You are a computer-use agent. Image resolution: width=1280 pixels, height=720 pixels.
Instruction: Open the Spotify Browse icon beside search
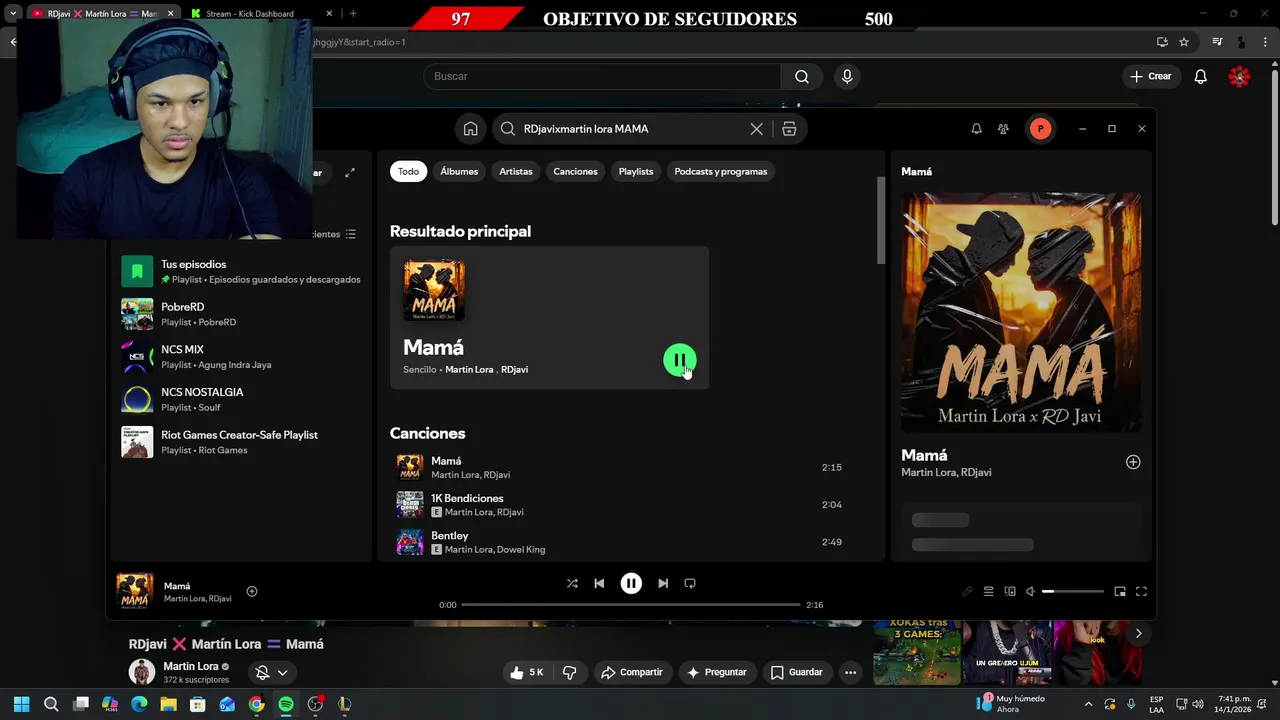coord(789,129)
